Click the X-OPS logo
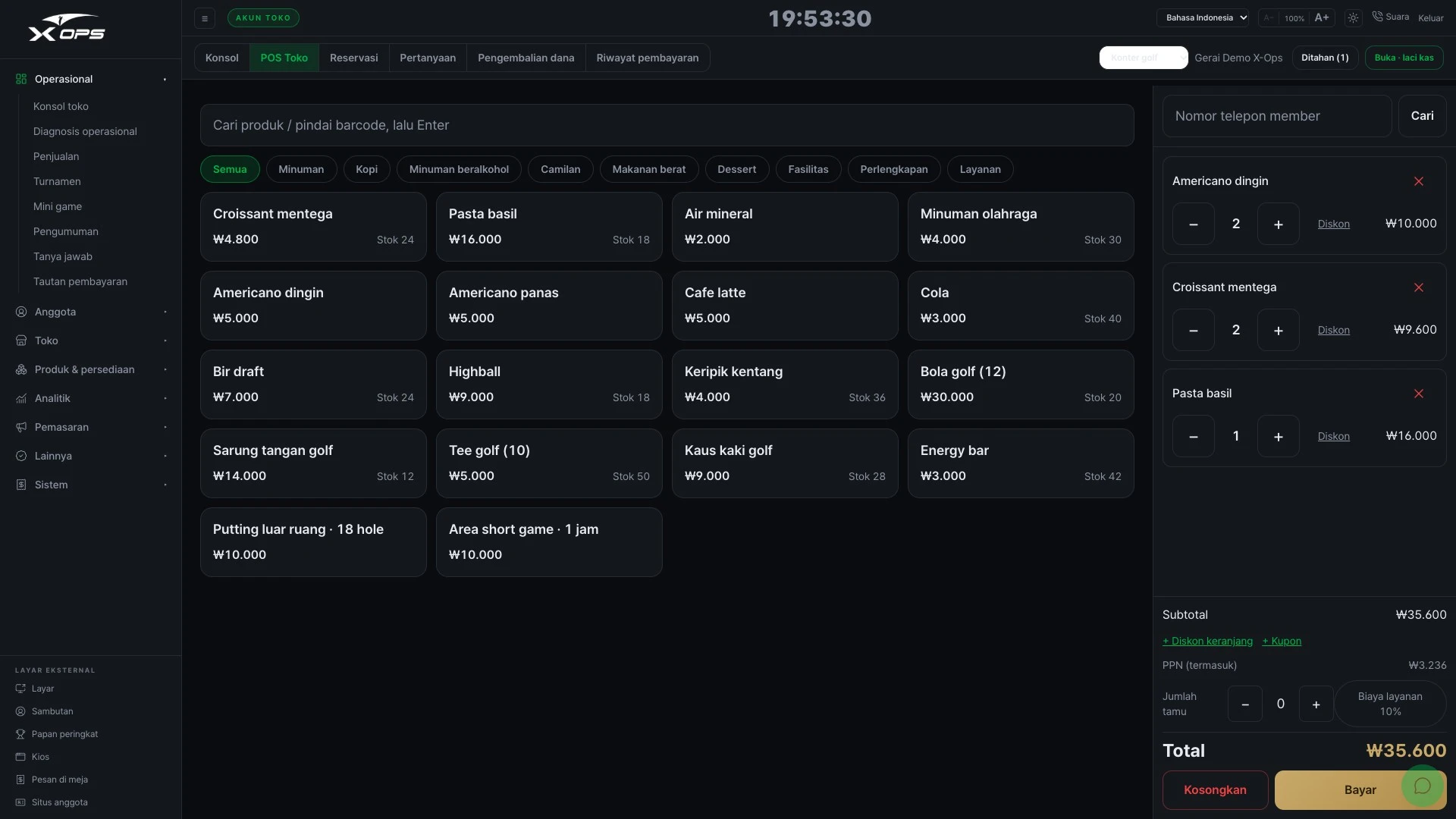 click(67, 28)
